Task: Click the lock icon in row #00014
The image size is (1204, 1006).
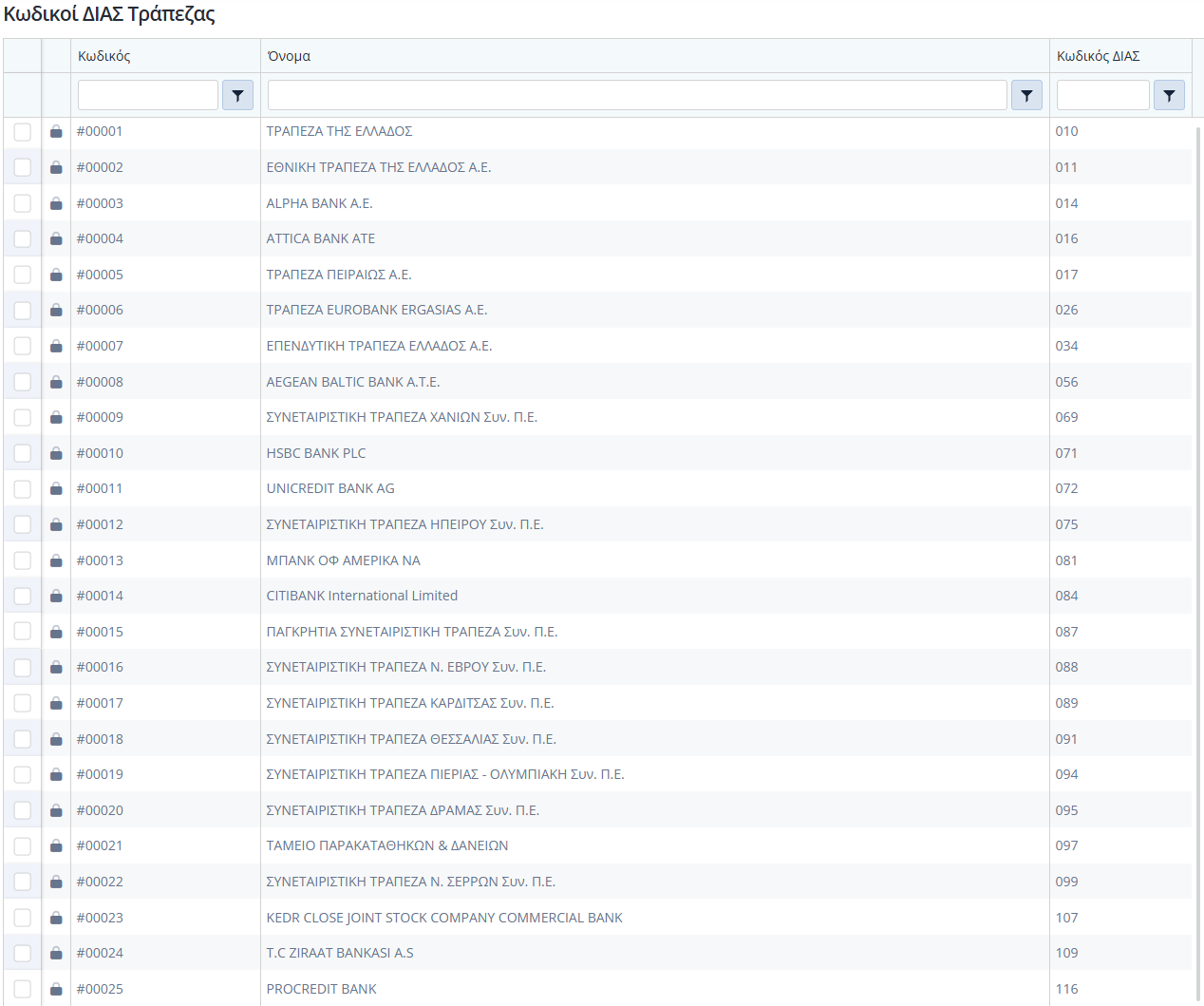Action: pos(56,596)
